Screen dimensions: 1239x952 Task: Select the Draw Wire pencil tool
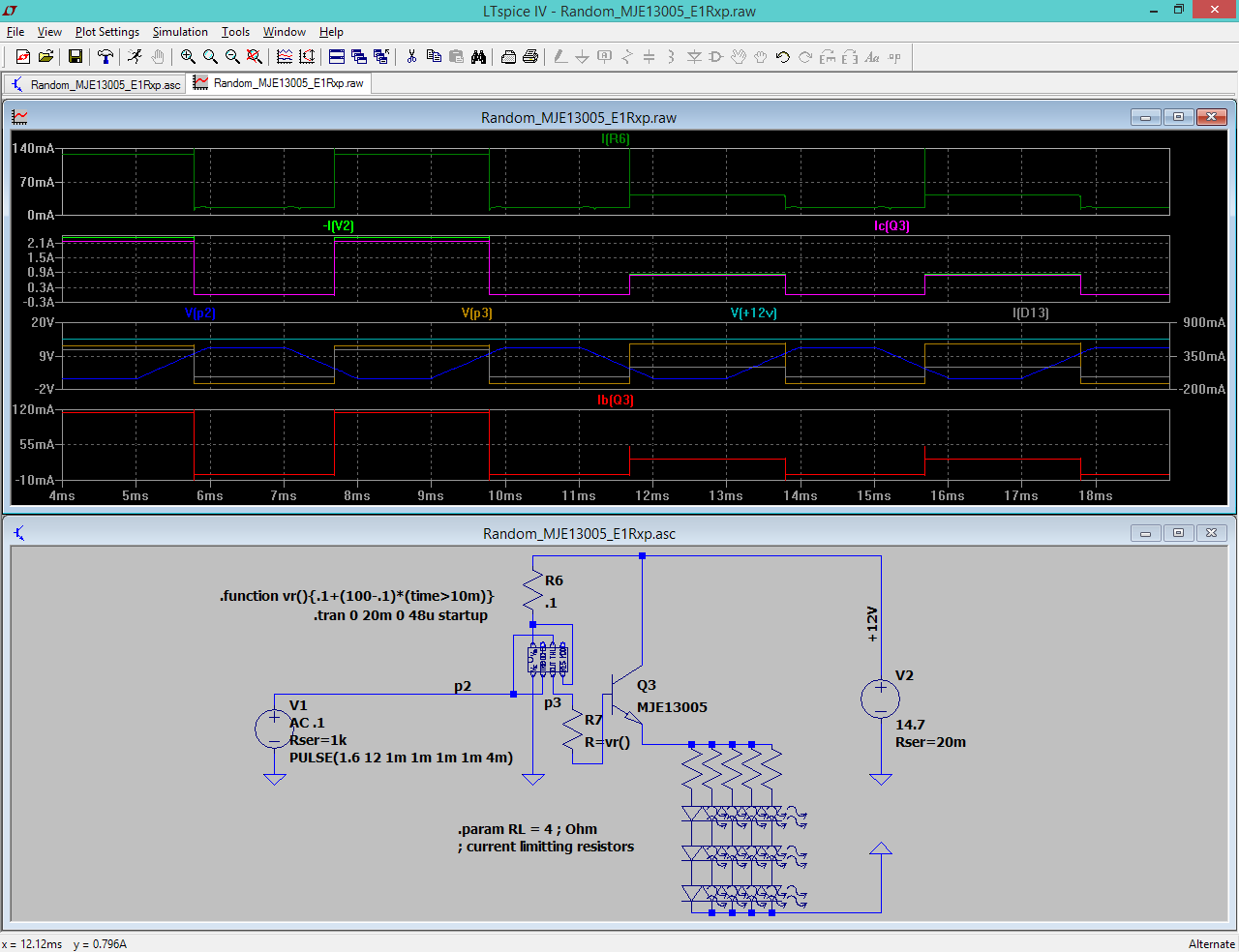coord(560,57)
